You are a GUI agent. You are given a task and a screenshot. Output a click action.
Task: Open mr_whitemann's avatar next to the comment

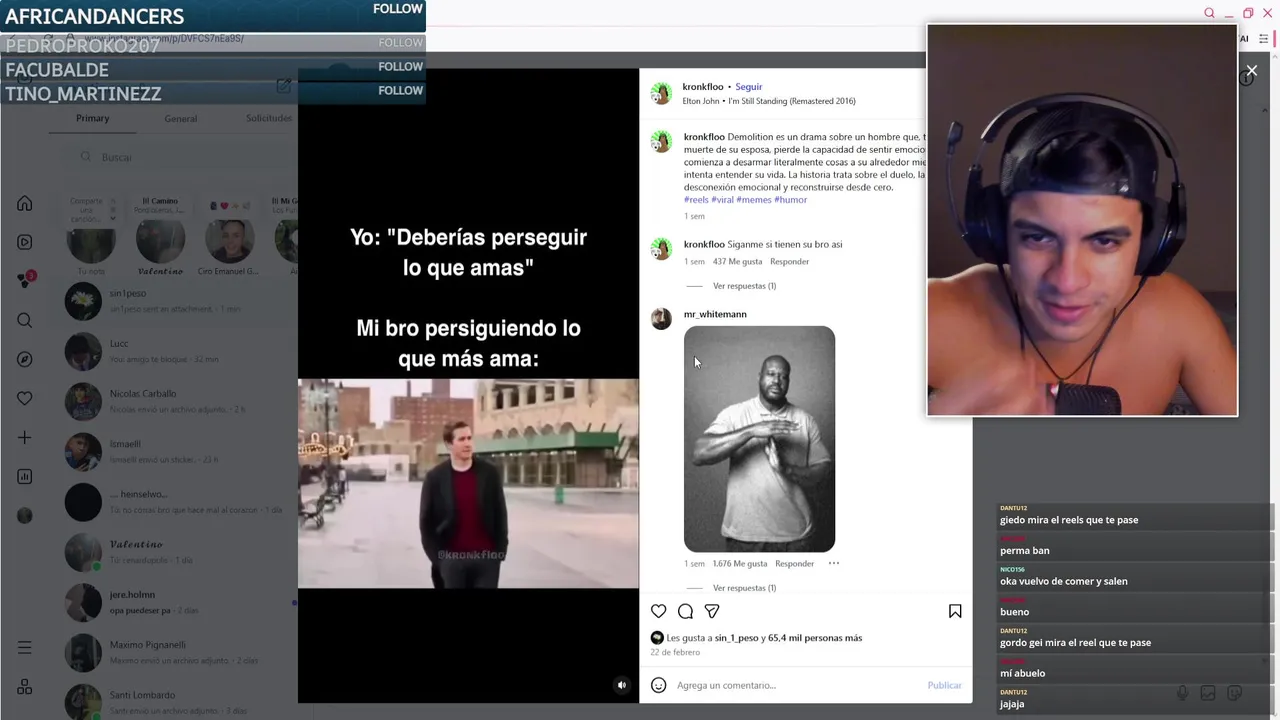[x=661, y=319]
